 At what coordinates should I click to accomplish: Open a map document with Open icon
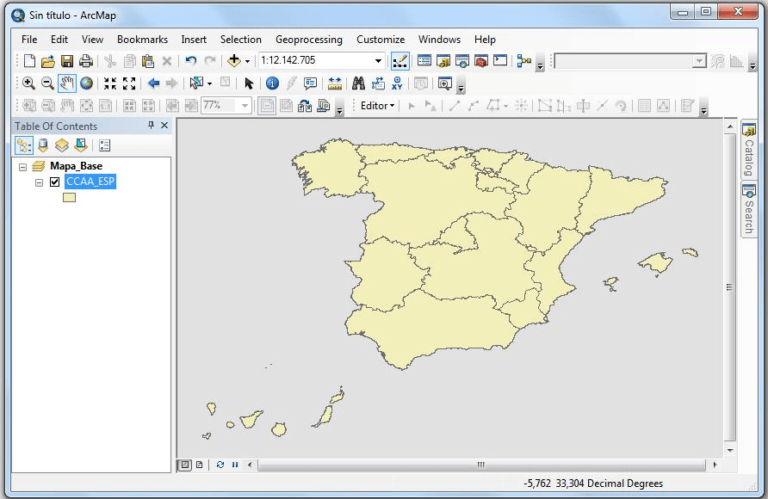click(48, 61)
